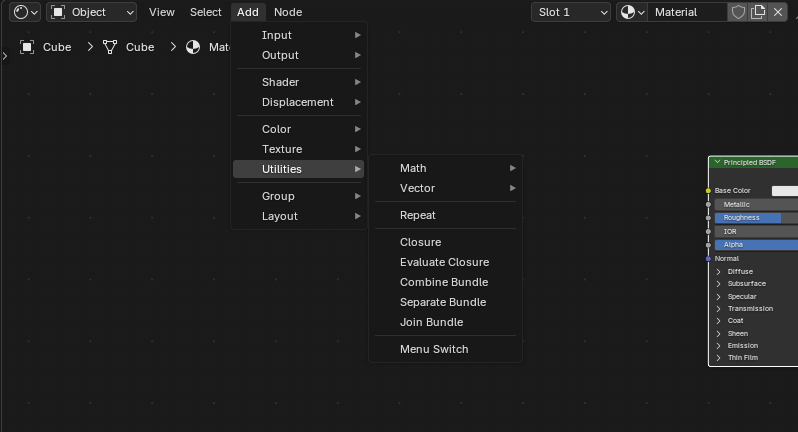The image size is (798, 432).
Task: Open the Vector submenu under Utilities
Action: 445,188
